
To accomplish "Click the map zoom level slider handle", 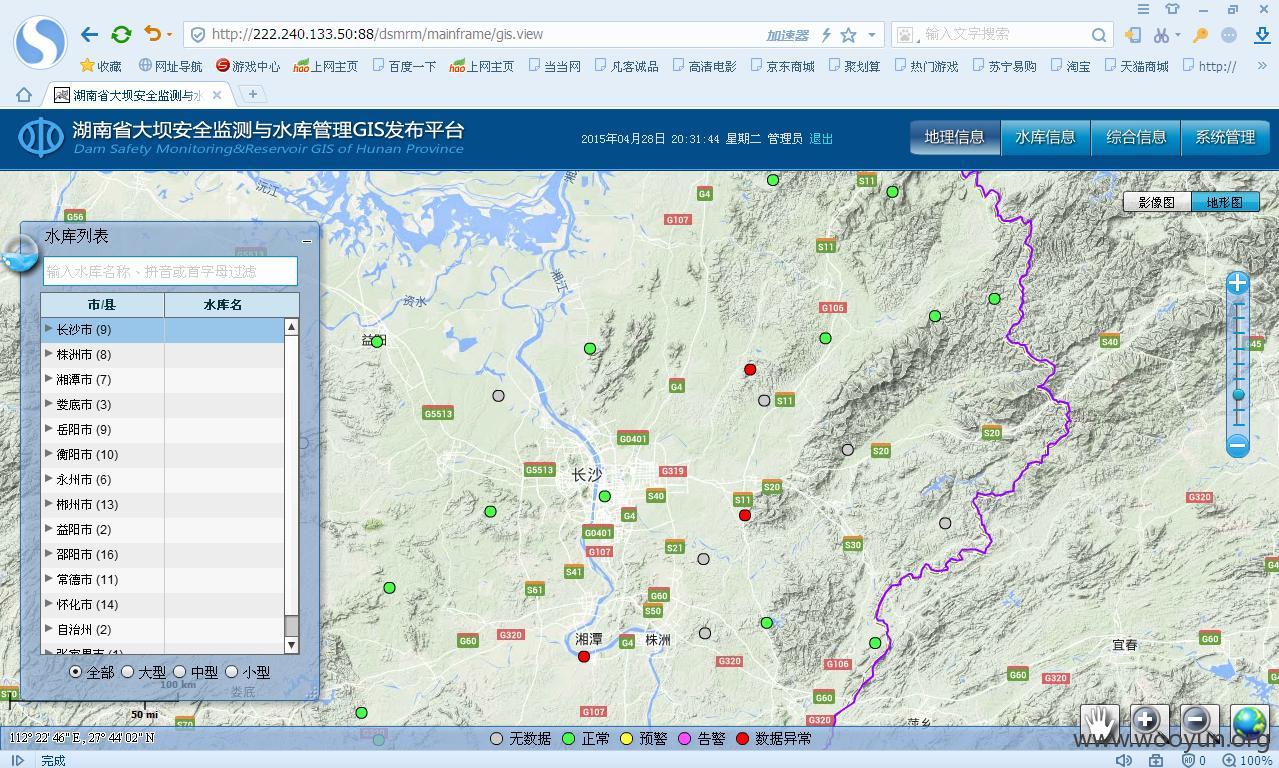I will [1238, 395].
